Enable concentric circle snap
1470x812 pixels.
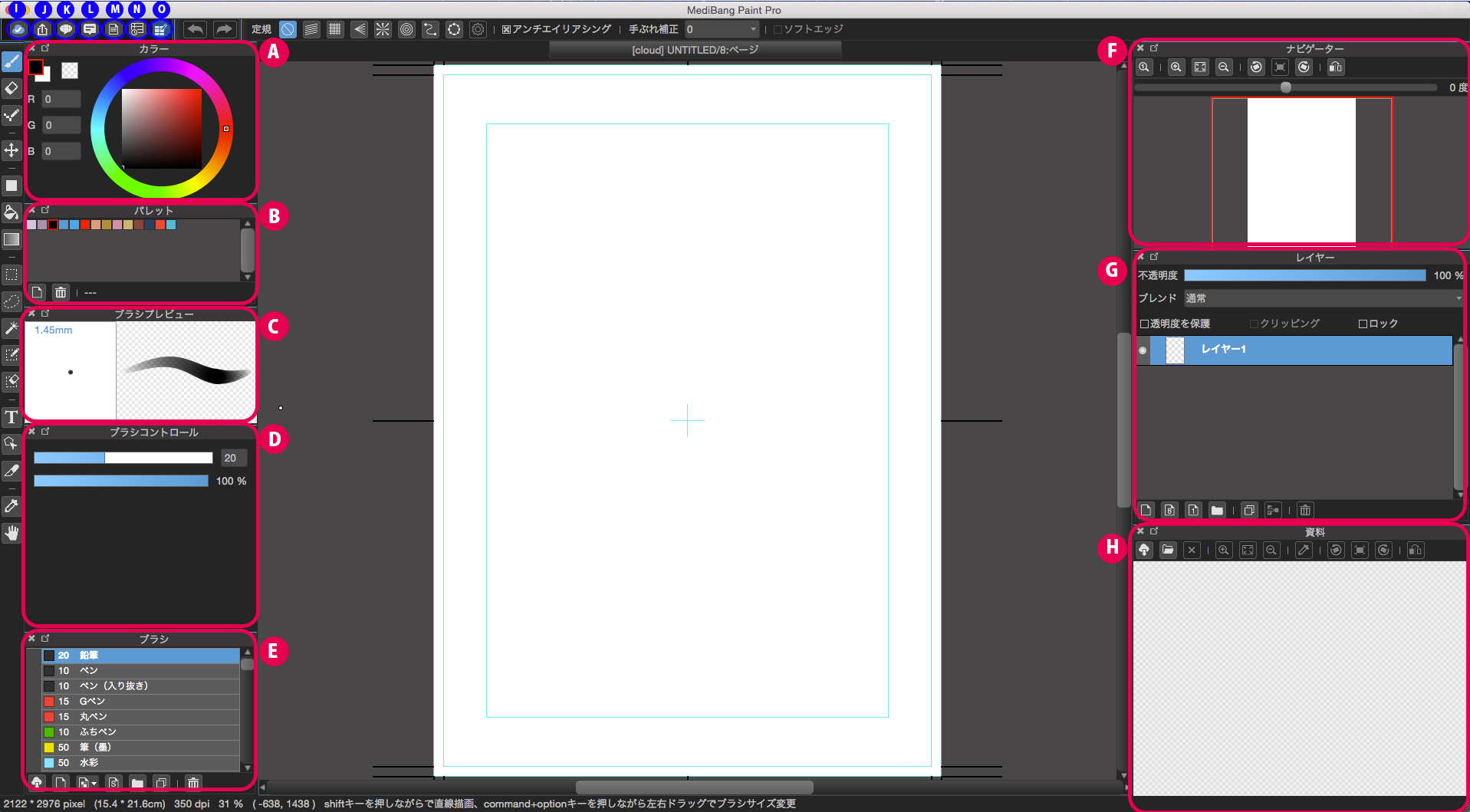pyautogui.click(x=406, y=29)
